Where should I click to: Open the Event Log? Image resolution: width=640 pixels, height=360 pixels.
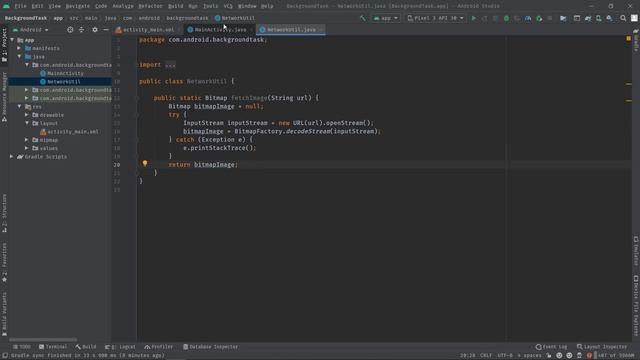551,347
